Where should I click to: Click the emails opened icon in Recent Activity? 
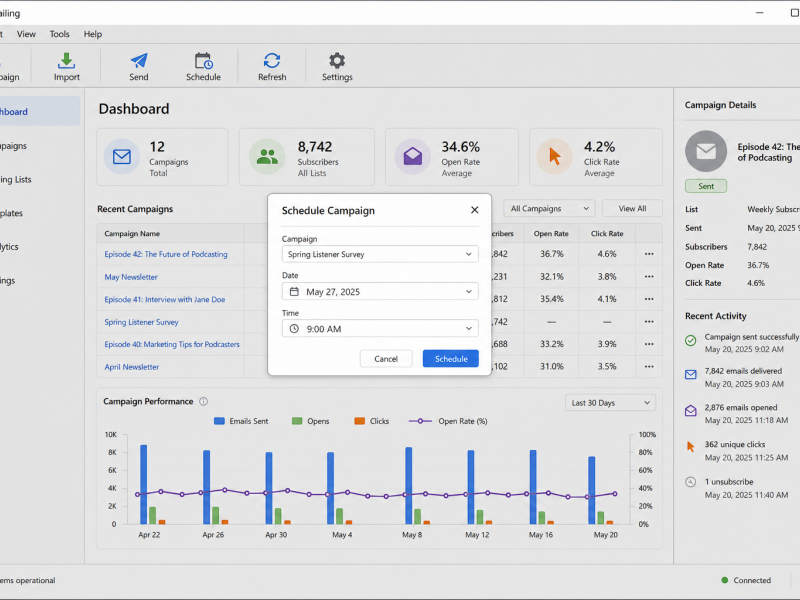[690, 411]
